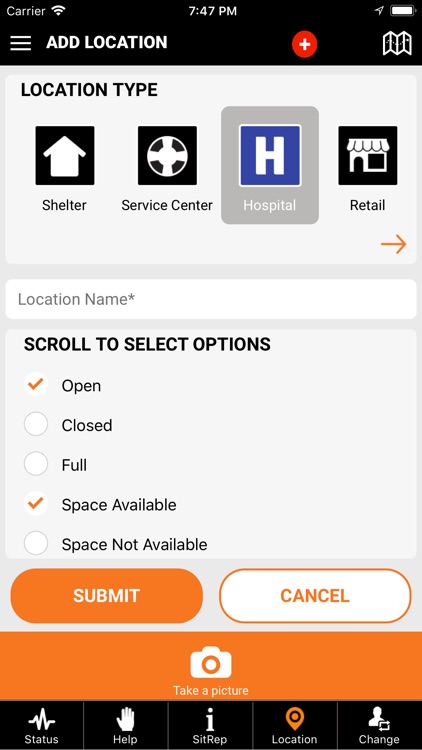The image size is (422, 750).
Task: Tap the red plus emergency icon
Action: 305,44
